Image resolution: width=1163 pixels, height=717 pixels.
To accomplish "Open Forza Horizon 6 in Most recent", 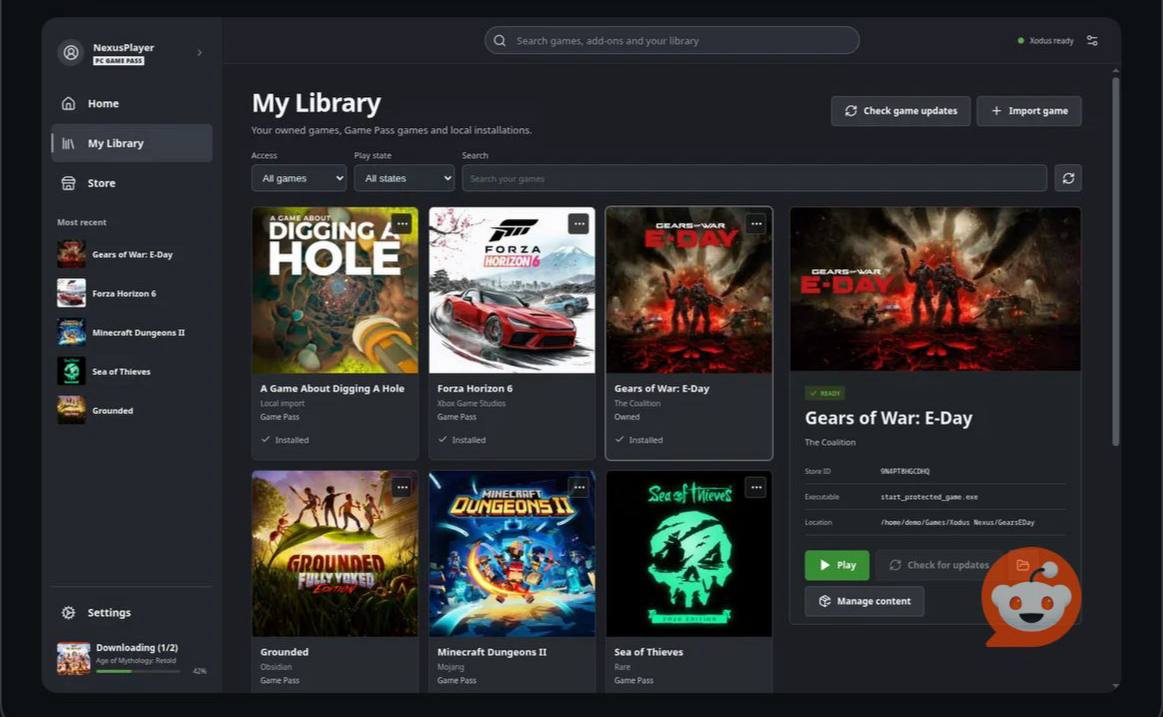I will point(131,294).
